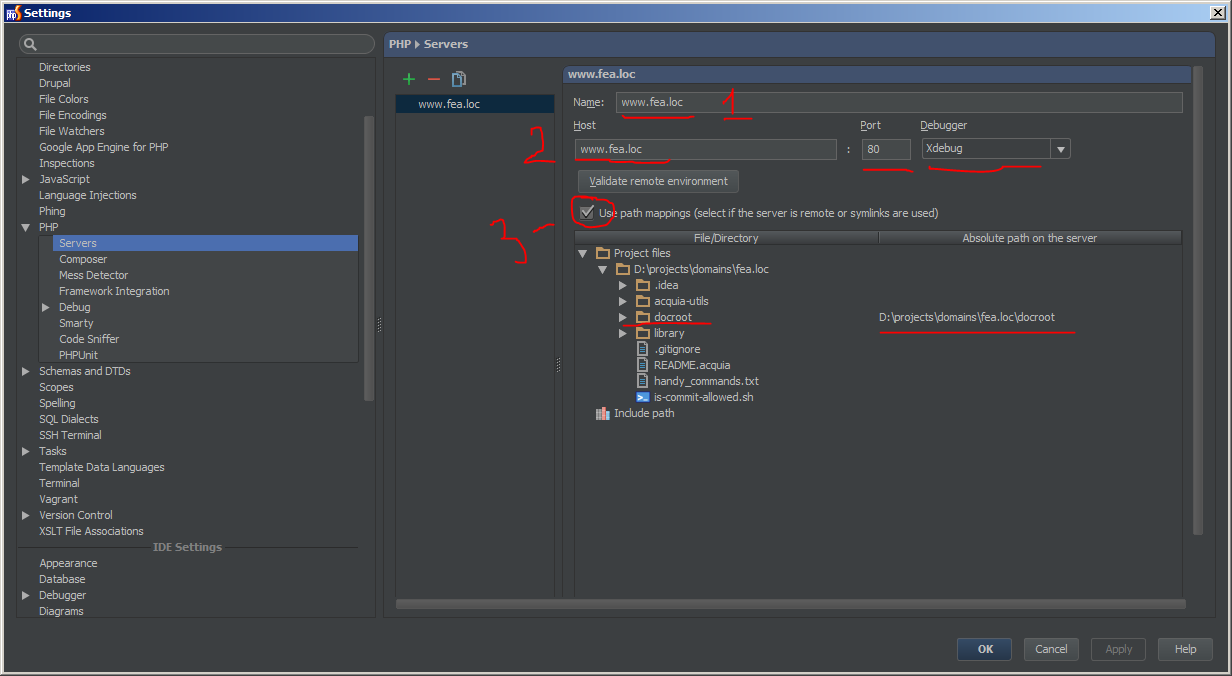Image resolution: width=1232 pixels, height=676 pixels.
Task: Click Absolute path on the server header
Action: [1030, 238]
